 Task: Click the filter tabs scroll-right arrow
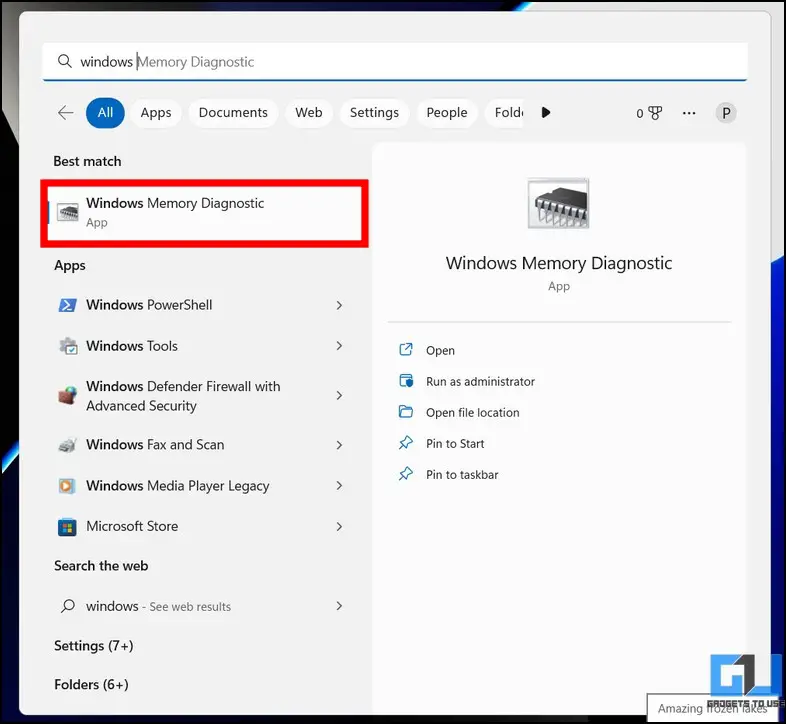pyautogui.click(x=546, y=112)
